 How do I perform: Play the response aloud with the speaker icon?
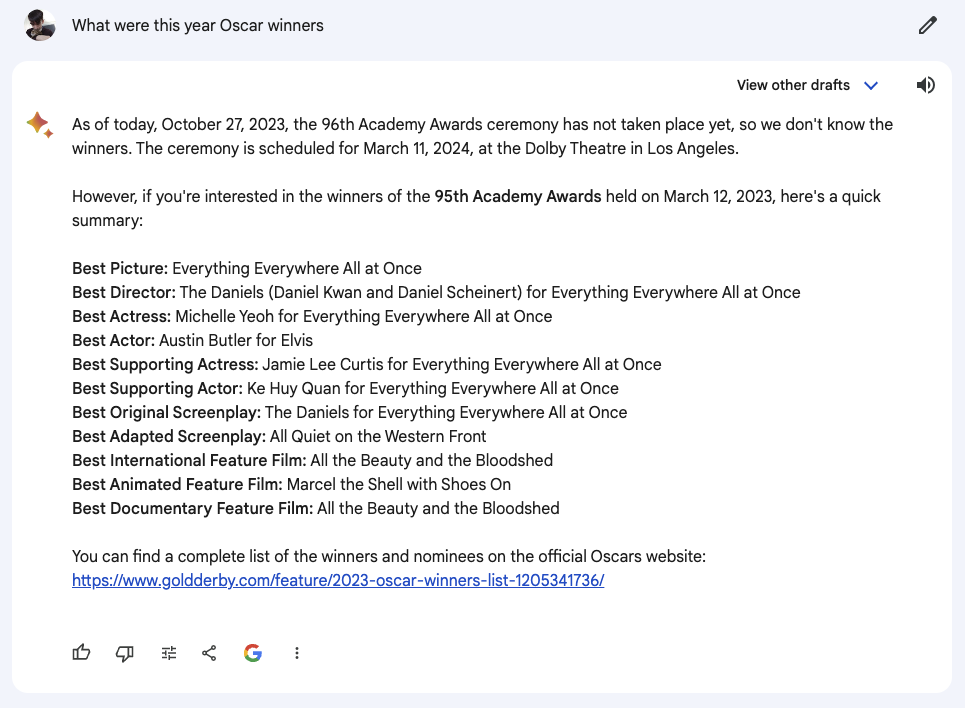[926, 85]
